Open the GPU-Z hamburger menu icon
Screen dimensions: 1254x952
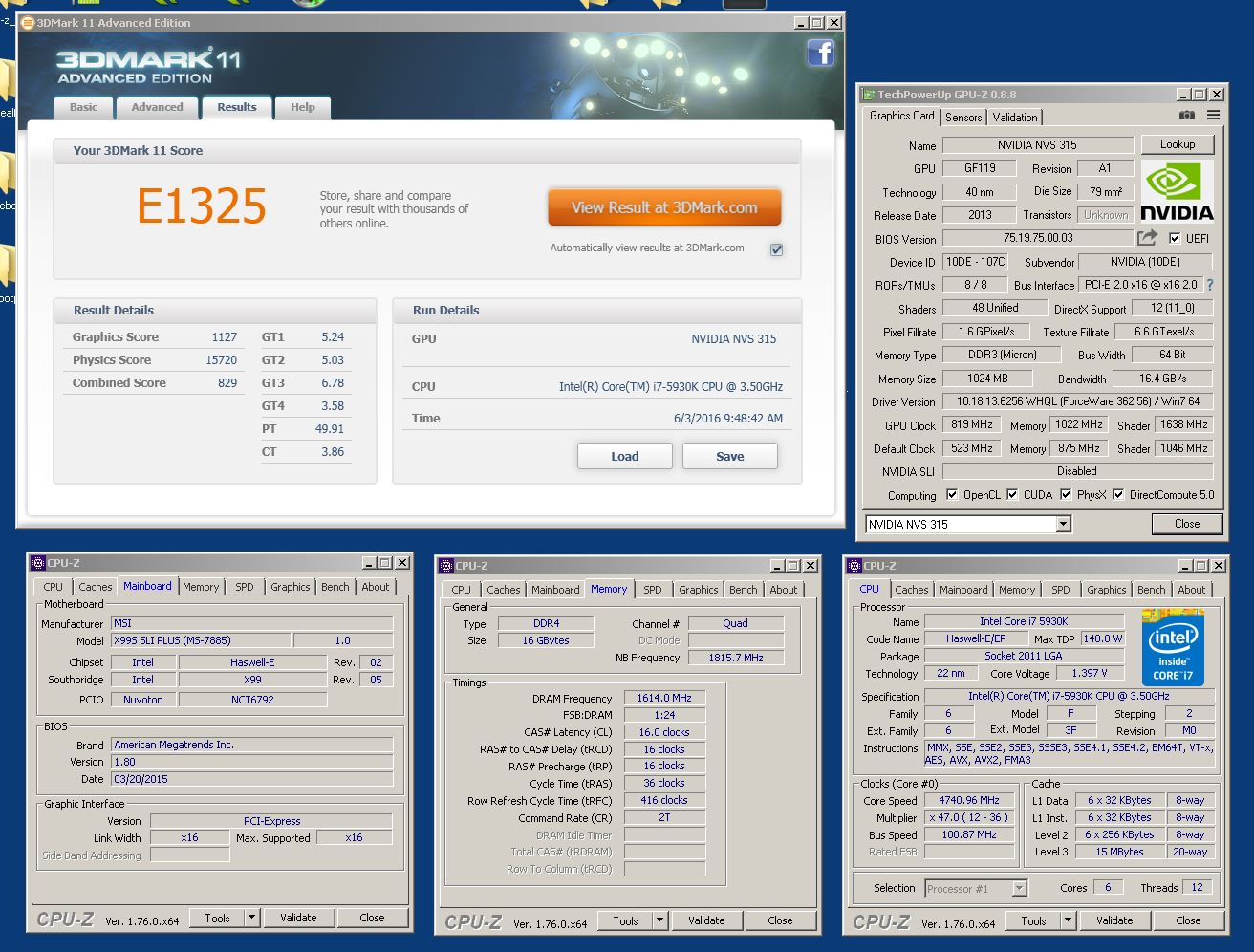tap(1213, 115)
